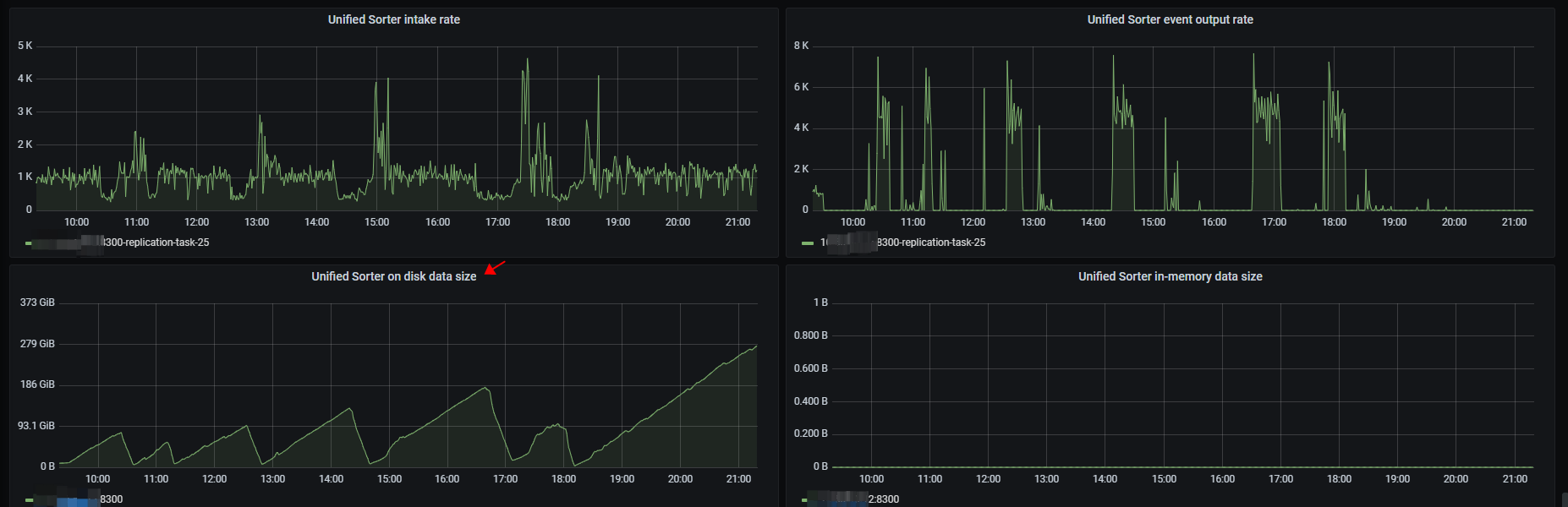Click the green legend color marker in the in-memory panel

pyautogui.click(x=804, y=500)
